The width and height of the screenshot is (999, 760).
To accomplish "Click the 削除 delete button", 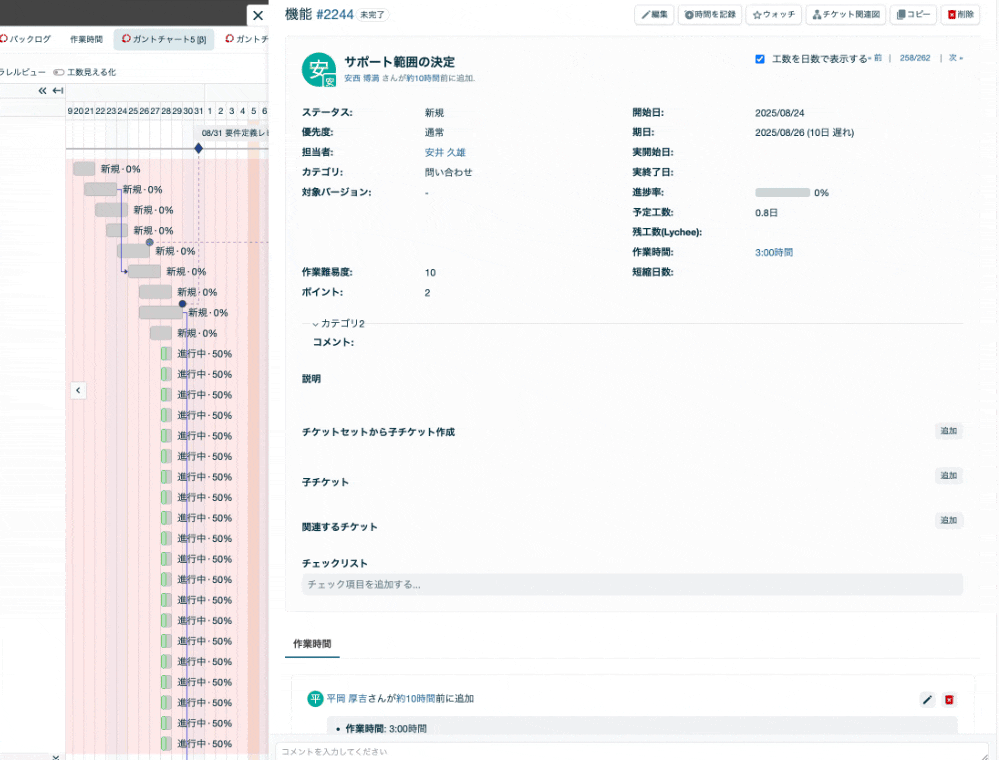I will click(x=960, y=15).
